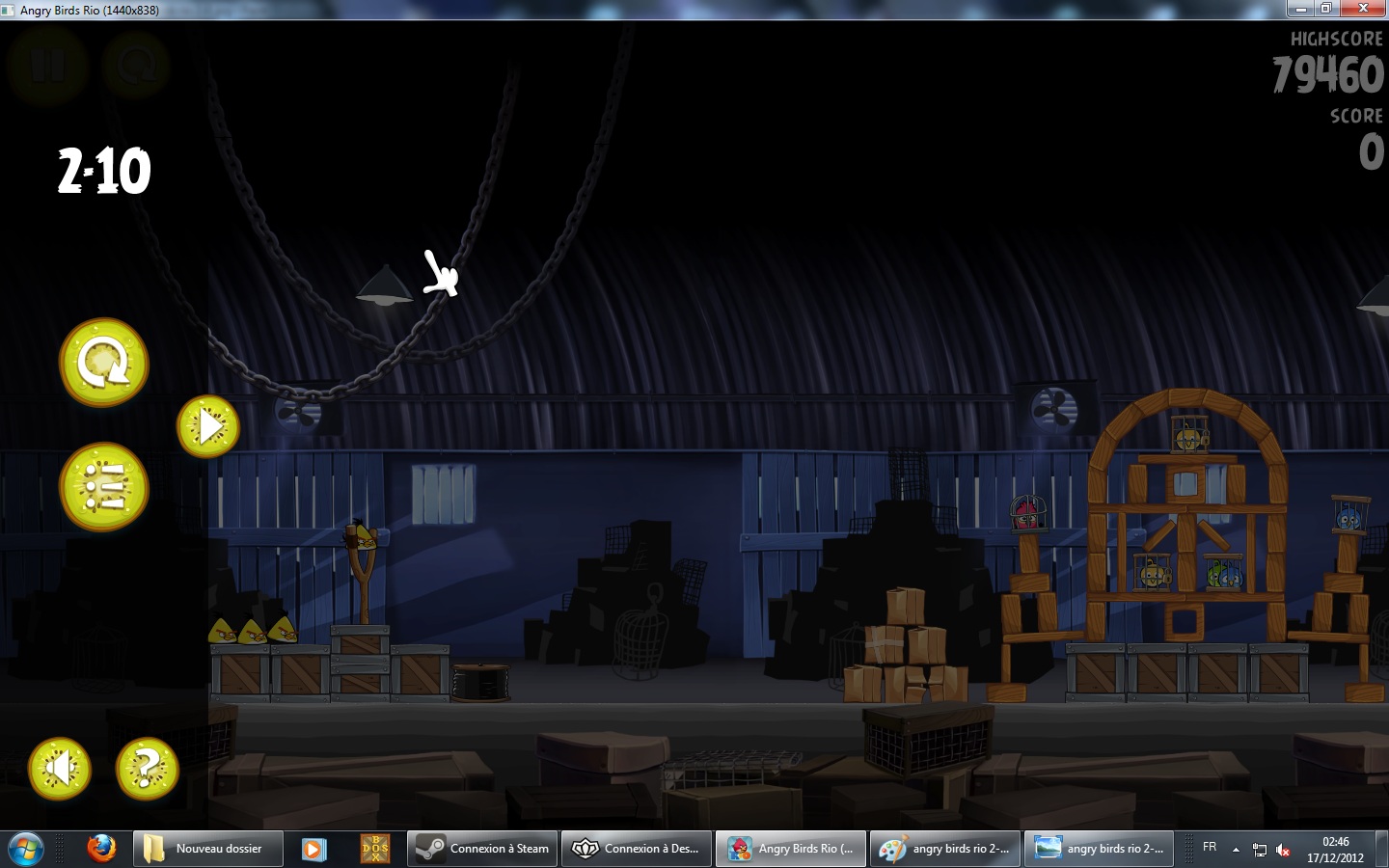Switch to the Connexion à Des... taskbar window
This screenshot has height=868, width=1389.
(637, 849)
